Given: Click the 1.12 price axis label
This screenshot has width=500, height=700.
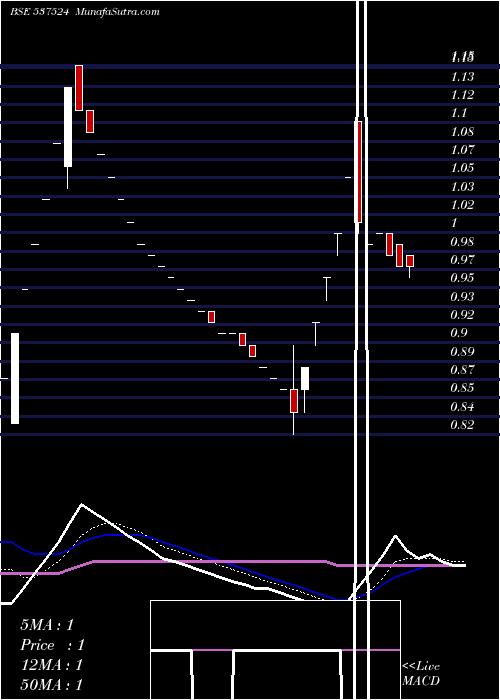Looking at the screenshot, I should coord(462,95).
